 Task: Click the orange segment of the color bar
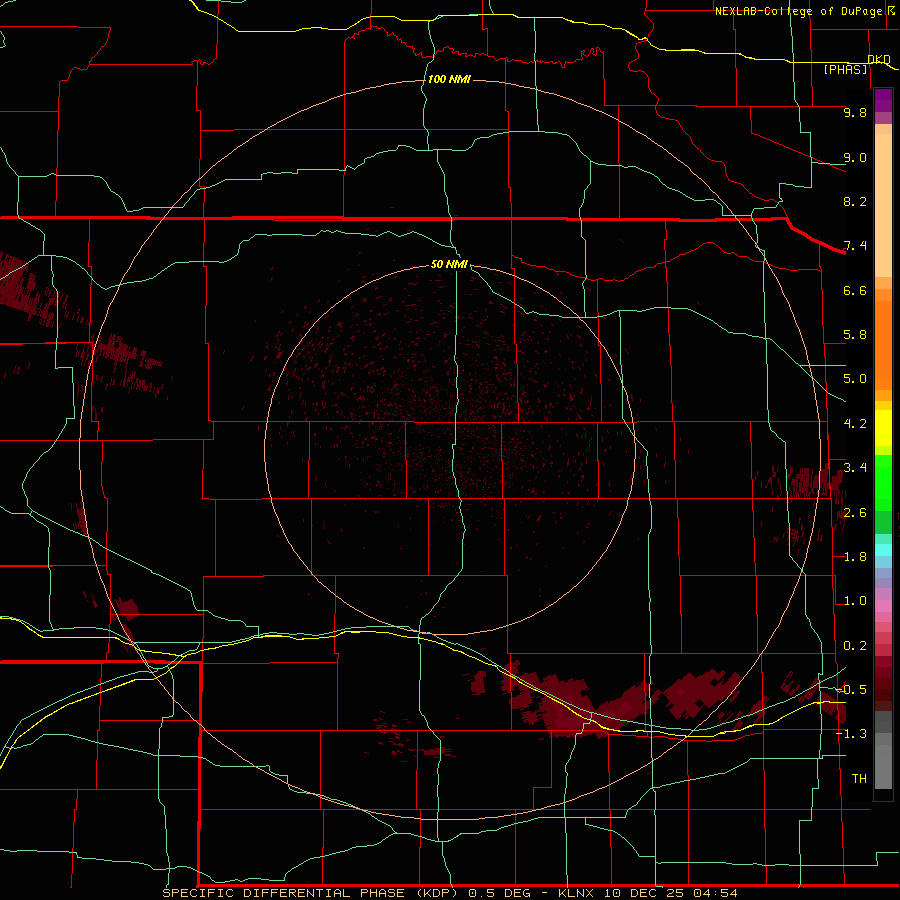pyautogui.click(x=883, y=345)
